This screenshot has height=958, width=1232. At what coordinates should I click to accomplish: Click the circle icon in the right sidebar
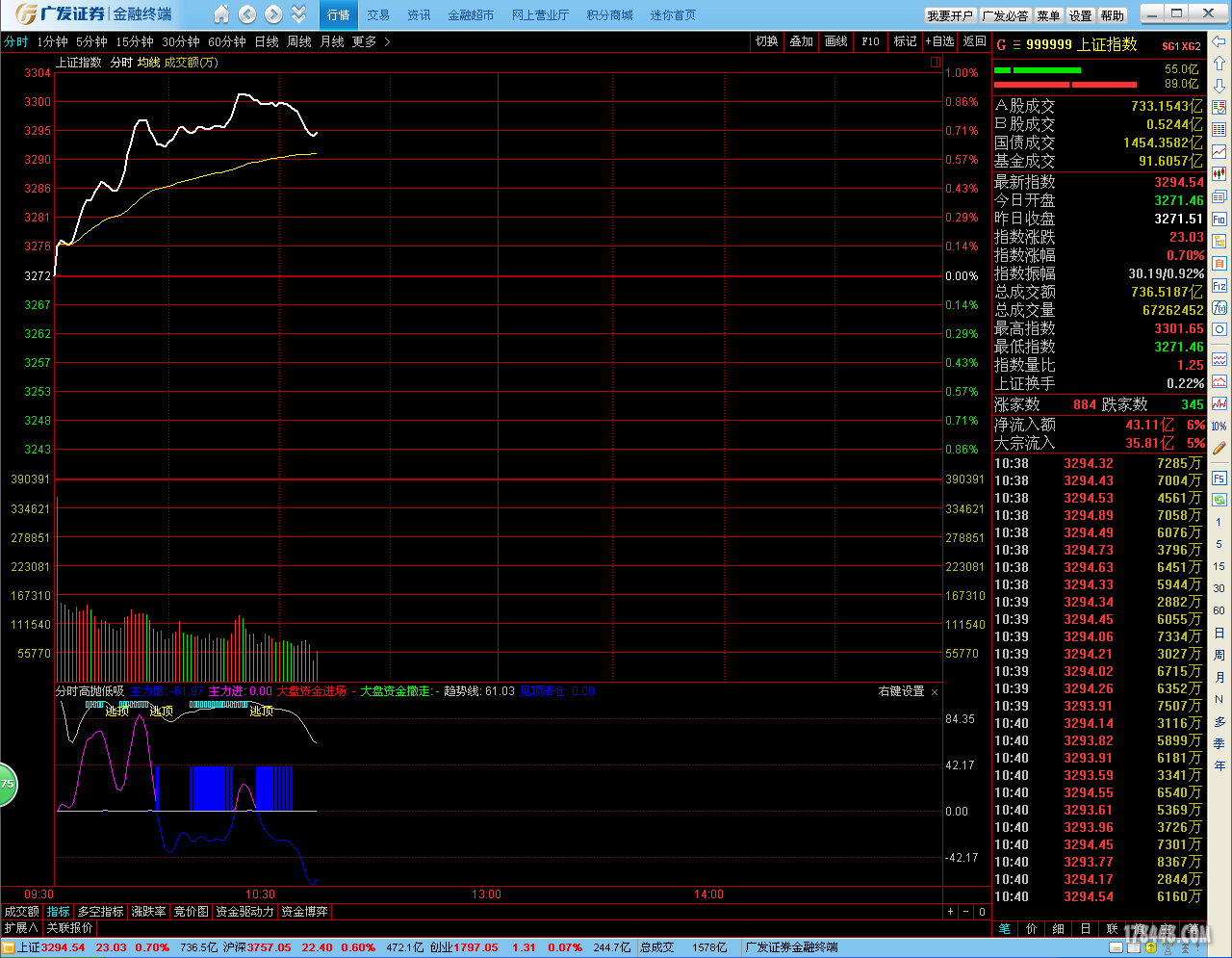point(1219,329)
